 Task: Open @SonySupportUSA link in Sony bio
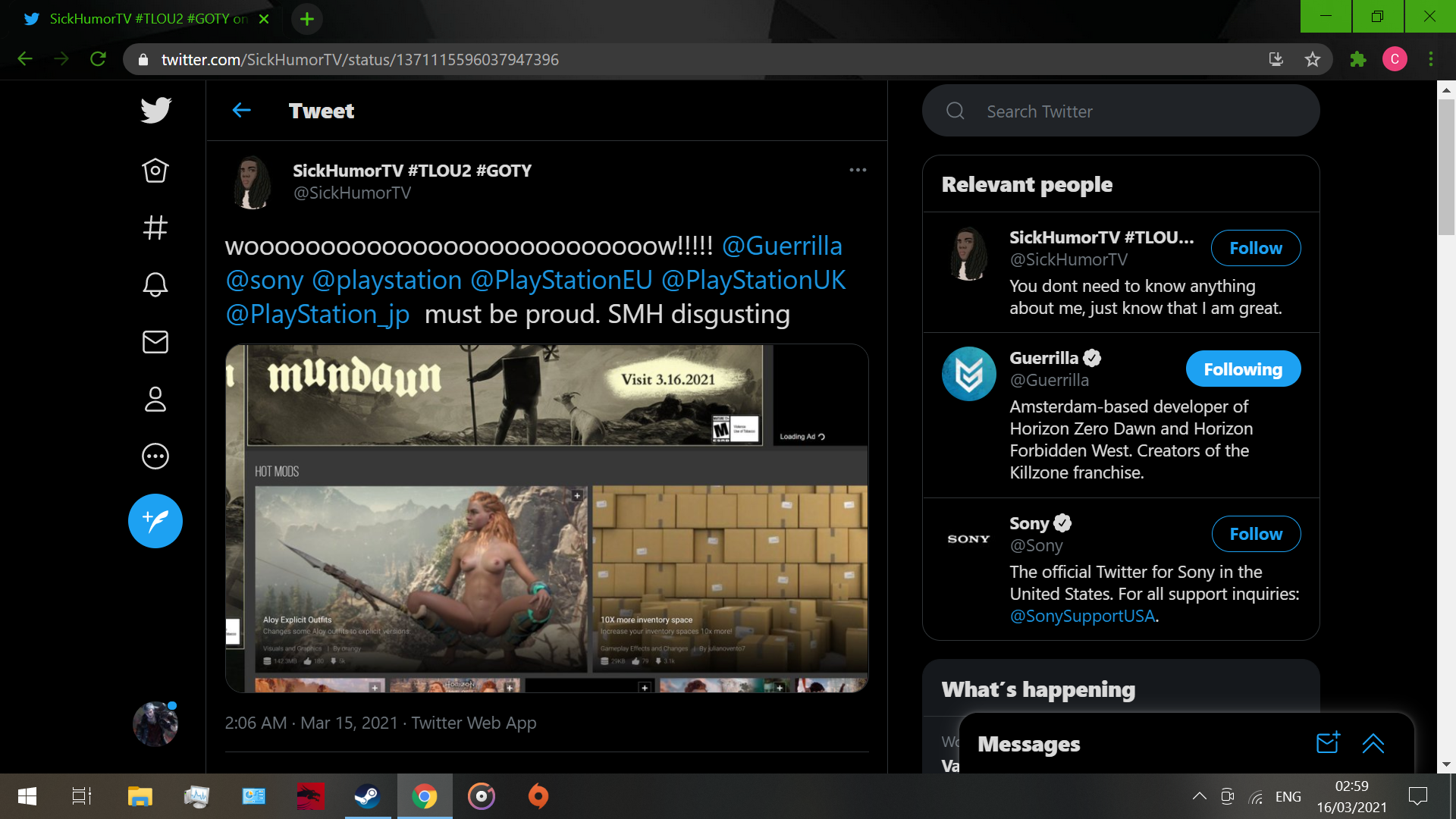click(1083, 616)
